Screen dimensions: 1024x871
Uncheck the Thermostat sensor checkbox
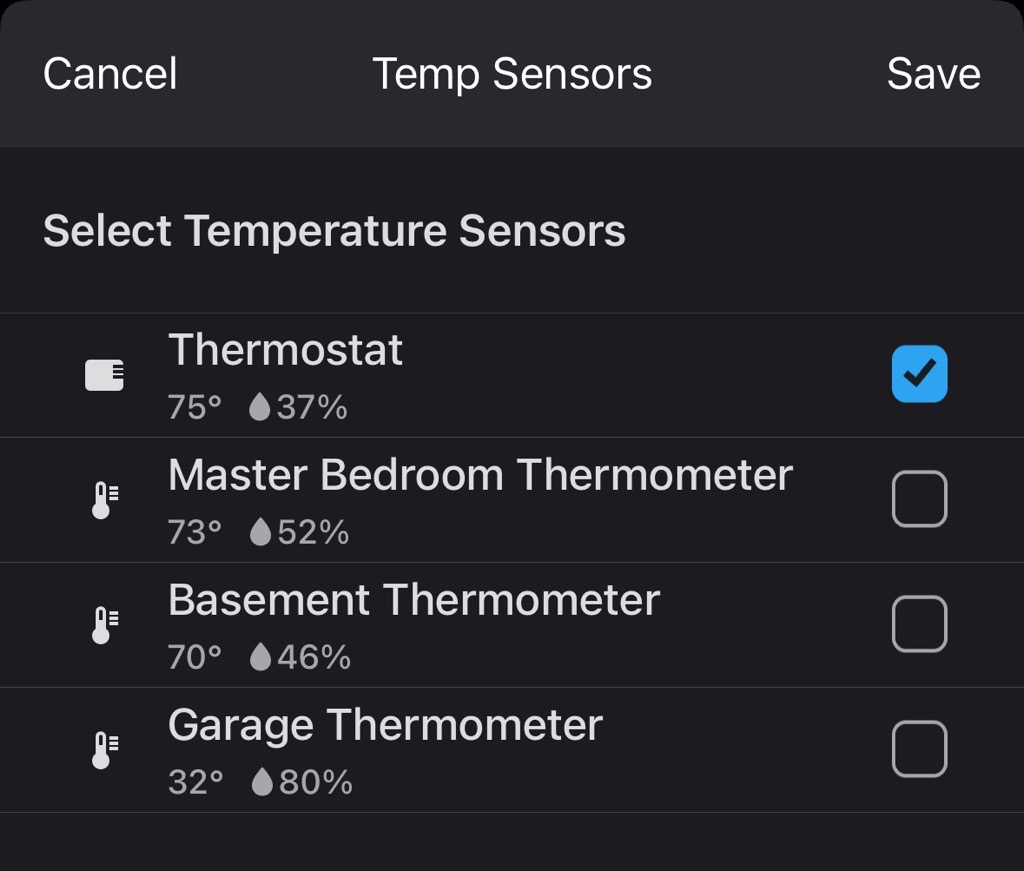[919, 374]
